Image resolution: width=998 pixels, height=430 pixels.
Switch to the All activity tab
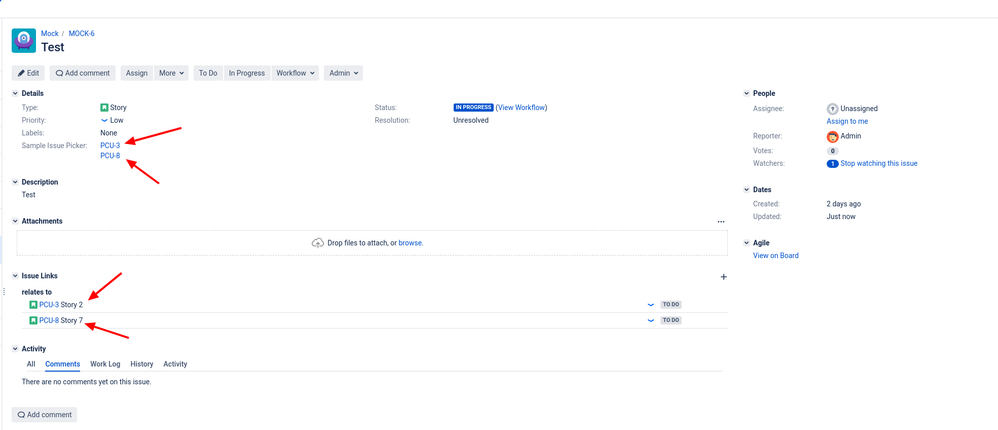[x=31, y=364]
